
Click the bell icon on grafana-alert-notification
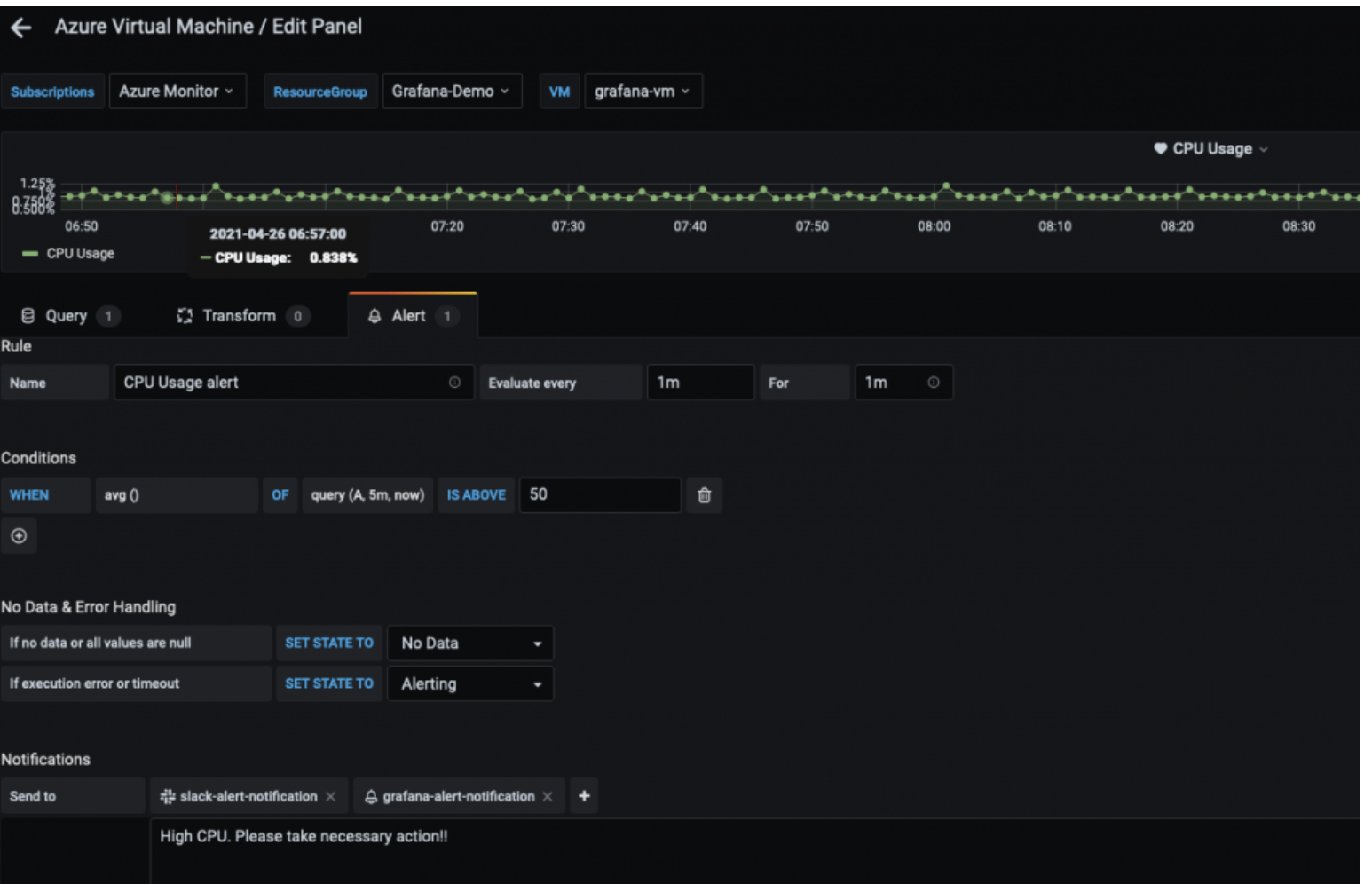(371, 796)
